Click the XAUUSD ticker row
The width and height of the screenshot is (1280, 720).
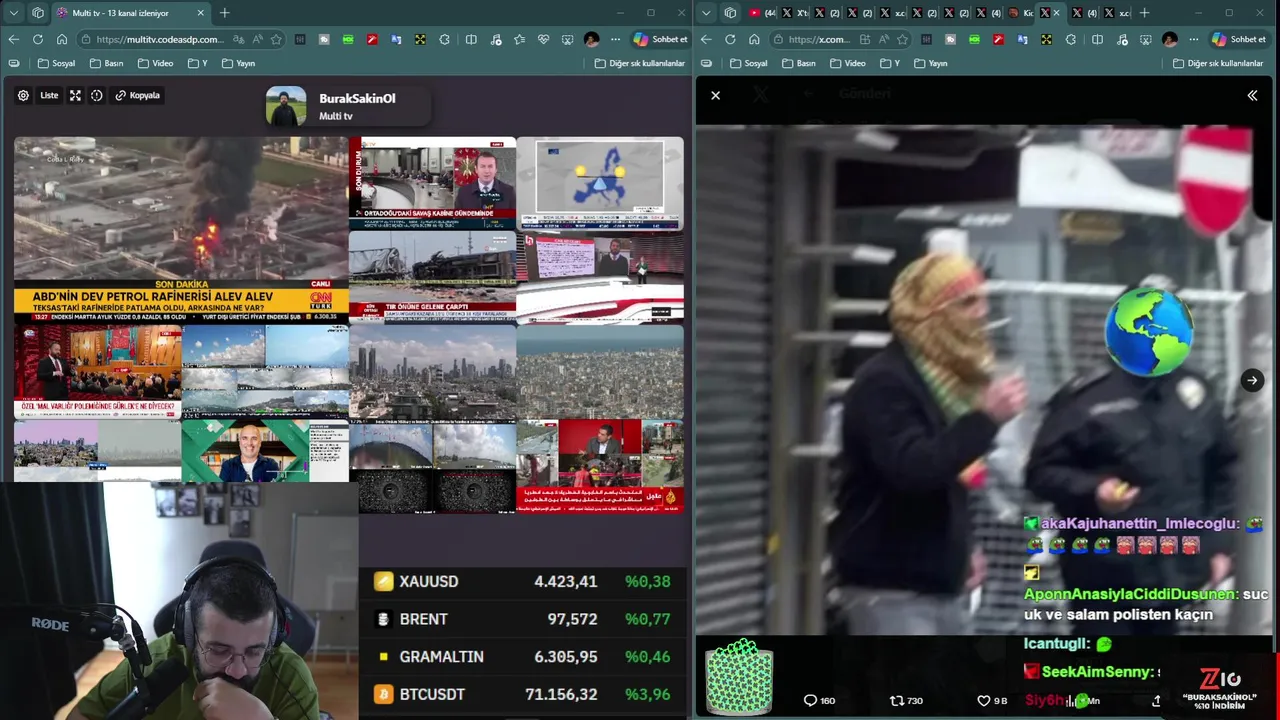(522, 581)
